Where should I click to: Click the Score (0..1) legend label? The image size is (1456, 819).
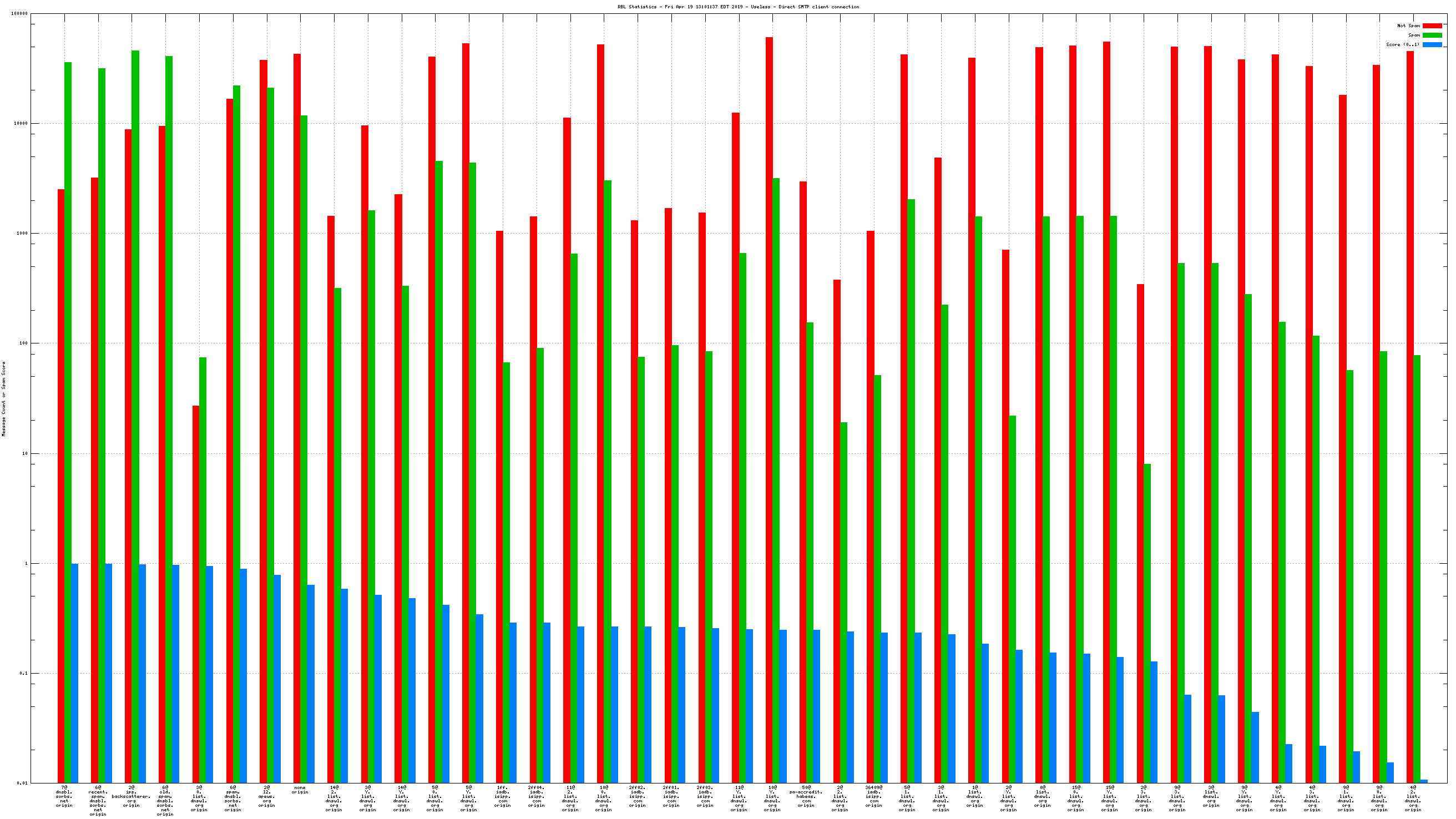1402,44
